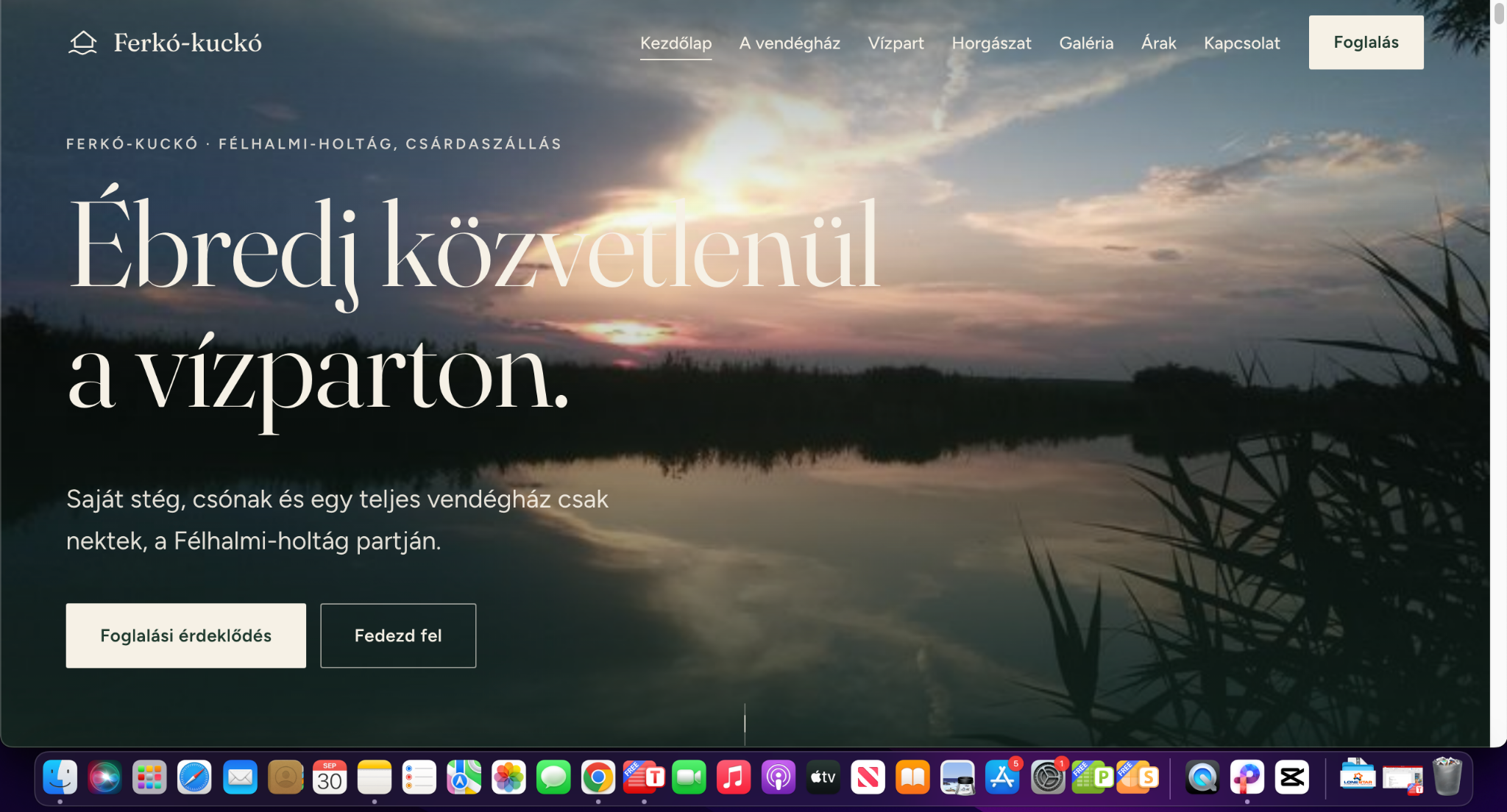Open the Books app in the Dock
1507x812 pixels.
913,777
